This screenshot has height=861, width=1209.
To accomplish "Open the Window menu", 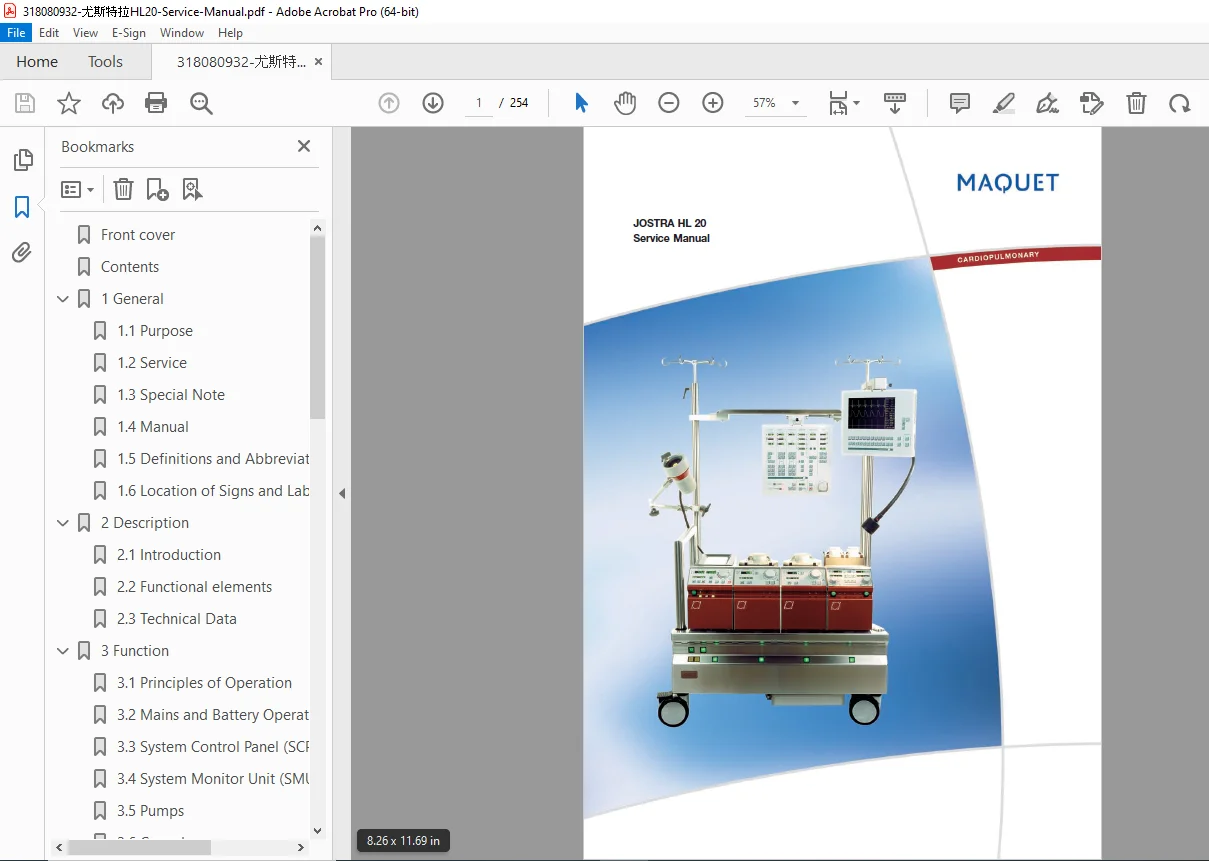I will click(182, 33).
